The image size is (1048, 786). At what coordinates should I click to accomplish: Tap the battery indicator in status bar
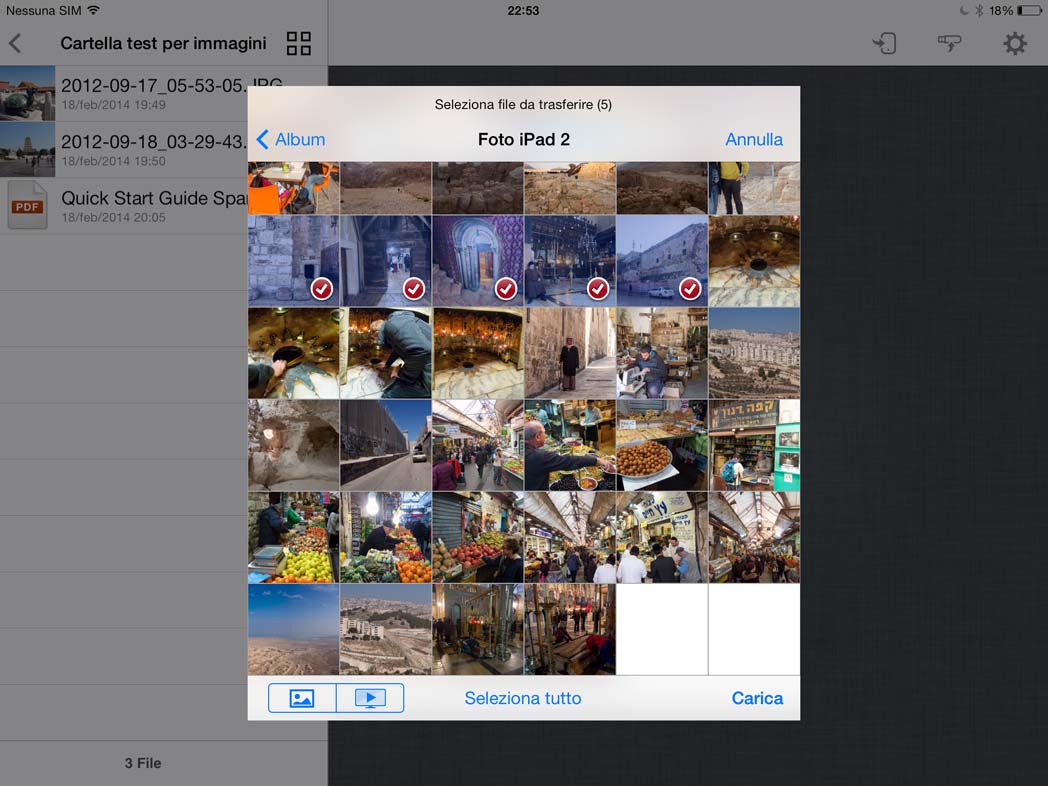point(1029,11)
